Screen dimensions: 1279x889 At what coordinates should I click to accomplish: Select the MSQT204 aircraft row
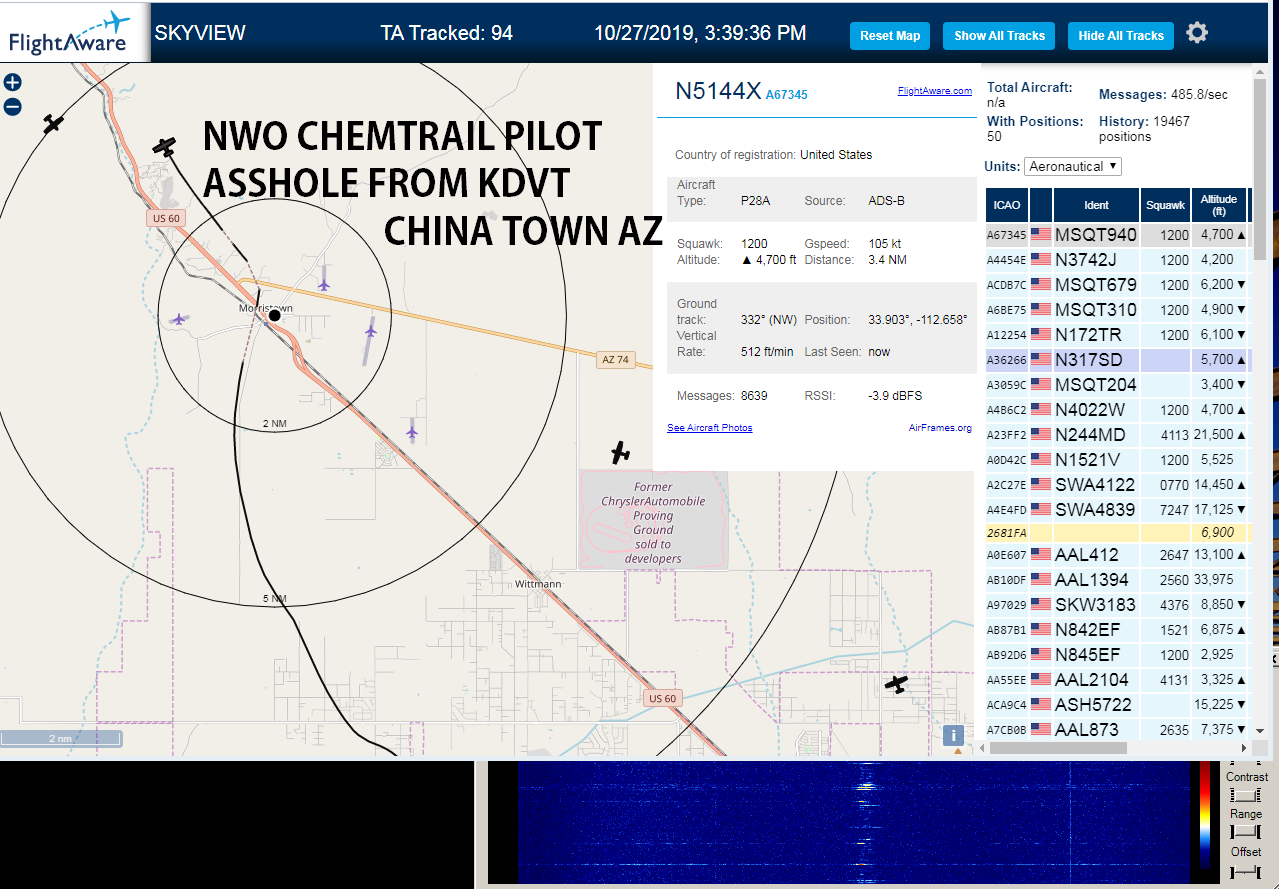[x=1117, y=384]
